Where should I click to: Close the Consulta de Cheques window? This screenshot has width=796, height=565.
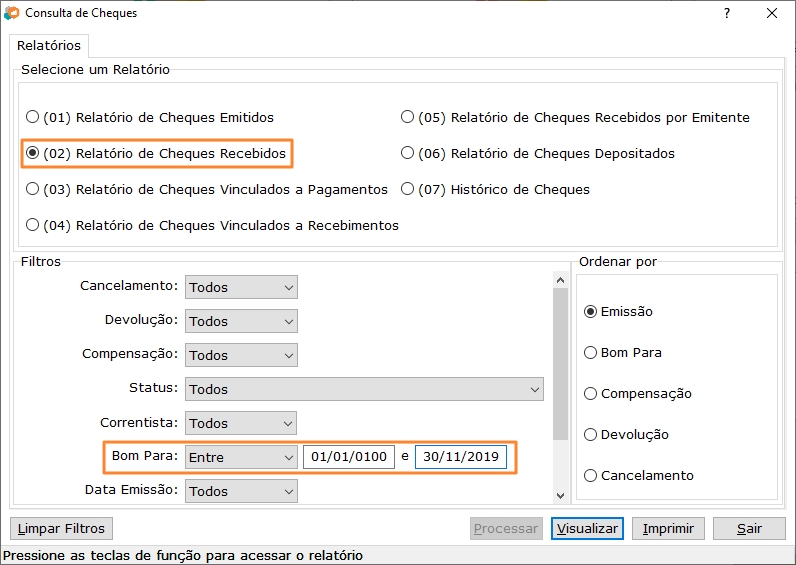click(x=772, y=13)
